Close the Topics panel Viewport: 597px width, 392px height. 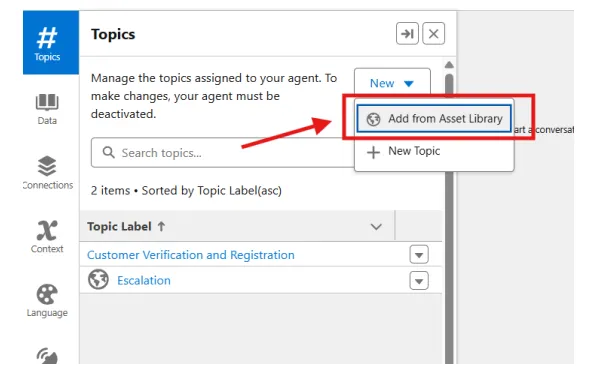(433, 34)
